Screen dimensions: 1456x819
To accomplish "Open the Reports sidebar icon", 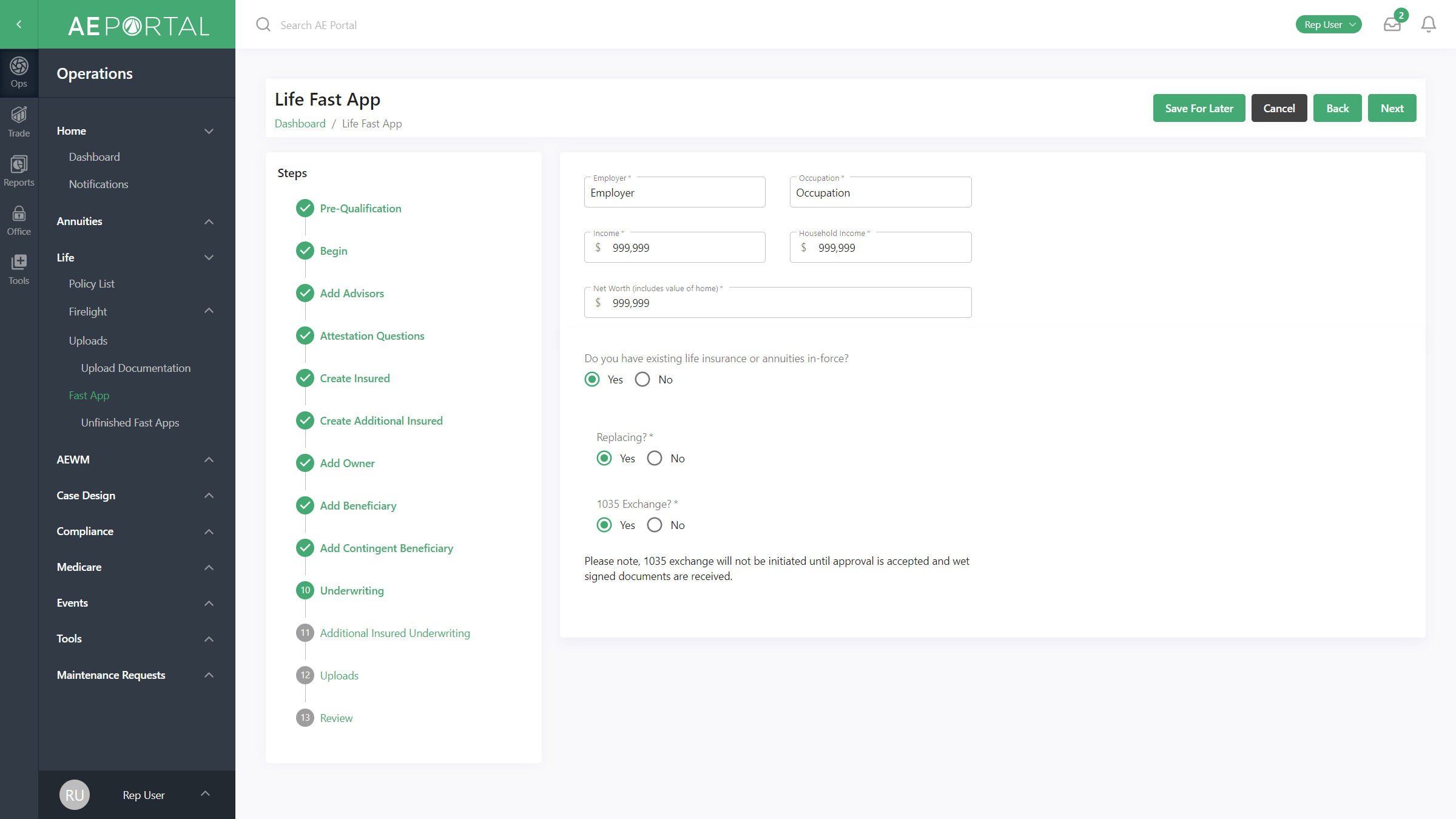I will coord(19,170).
